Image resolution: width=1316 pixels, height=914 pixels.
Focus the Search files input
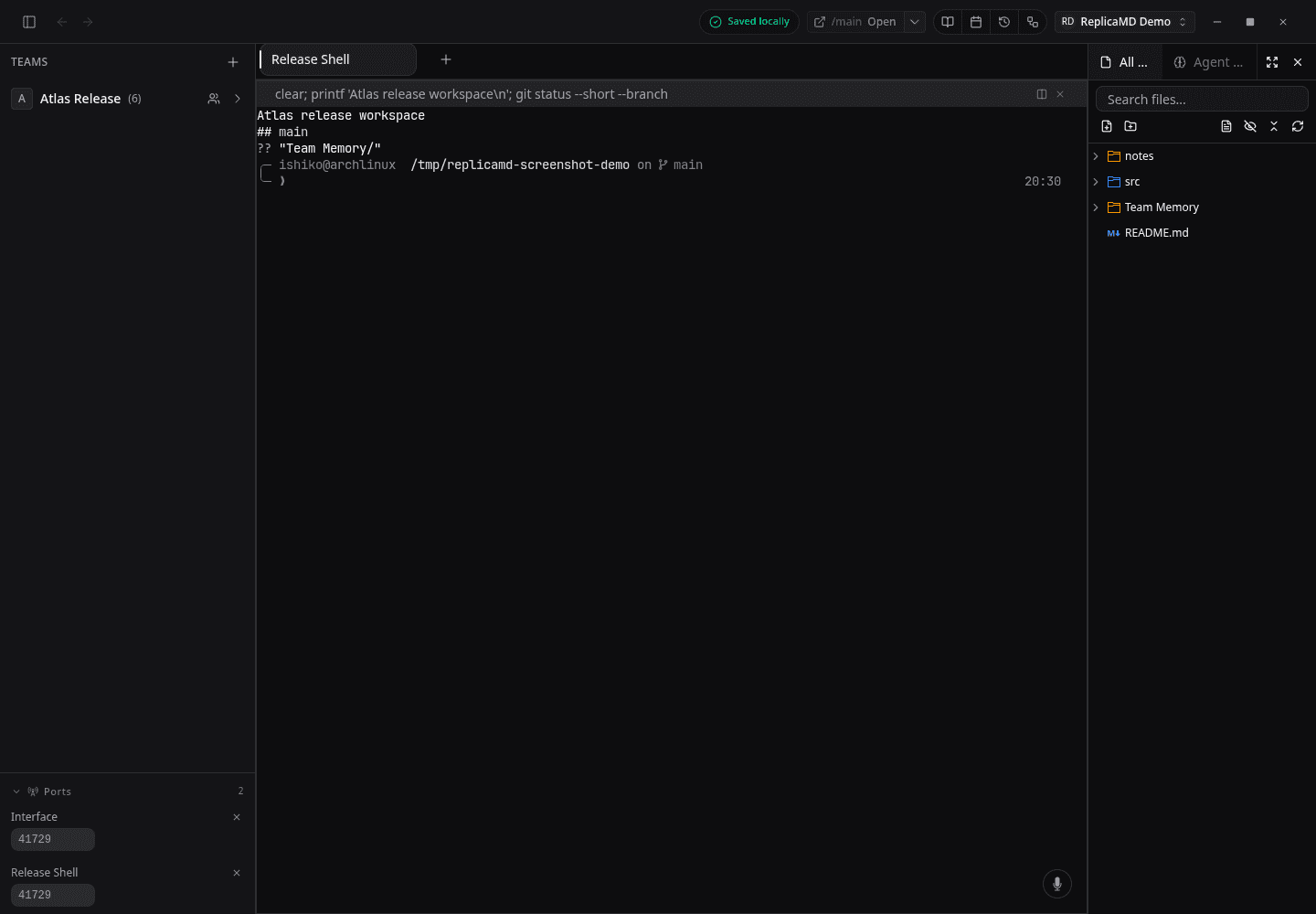pyautogui.click(x=1202, y=99)
